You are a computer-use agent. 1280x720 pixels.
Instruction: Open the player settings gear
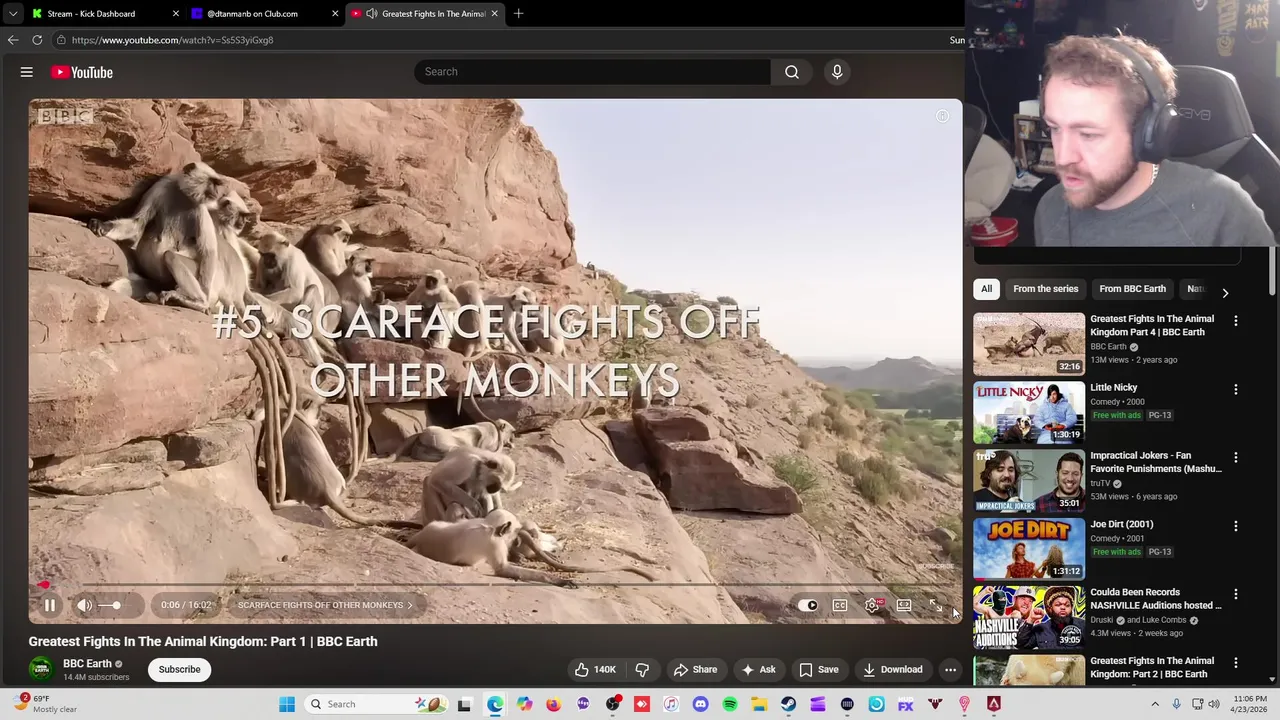coord(872,605)
